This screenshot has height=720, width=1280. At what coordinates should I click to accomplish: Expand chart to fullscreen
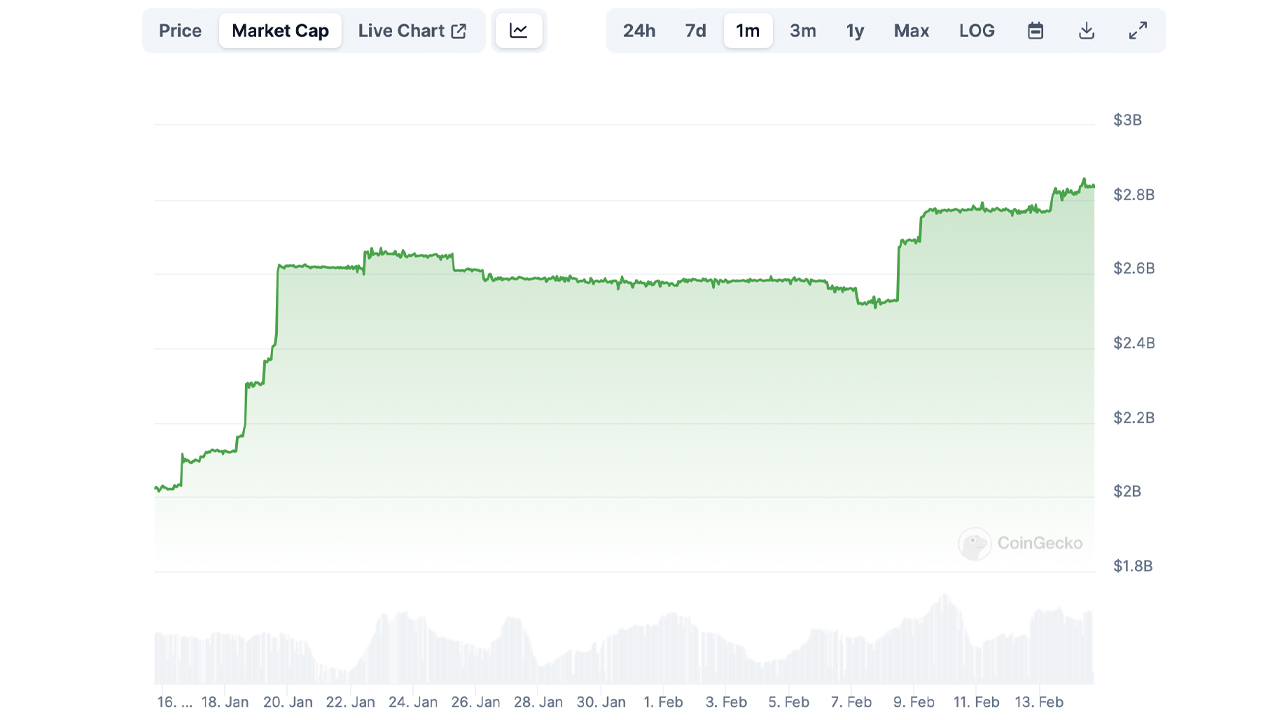pyautogui.click(x=1138, y=31)
